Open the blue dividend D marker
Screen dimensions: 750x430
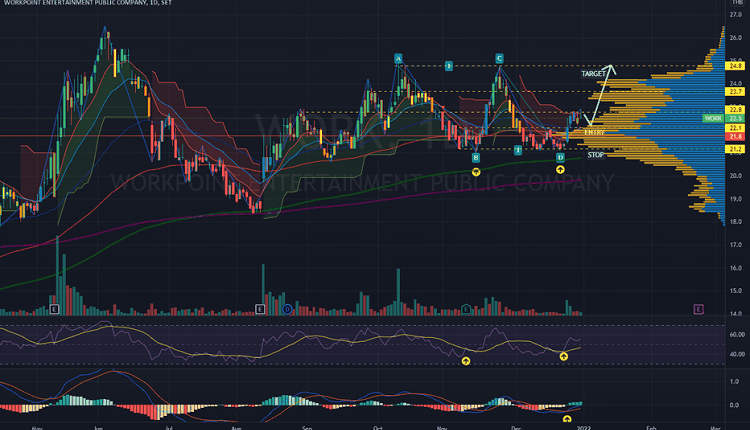[287, 309]
